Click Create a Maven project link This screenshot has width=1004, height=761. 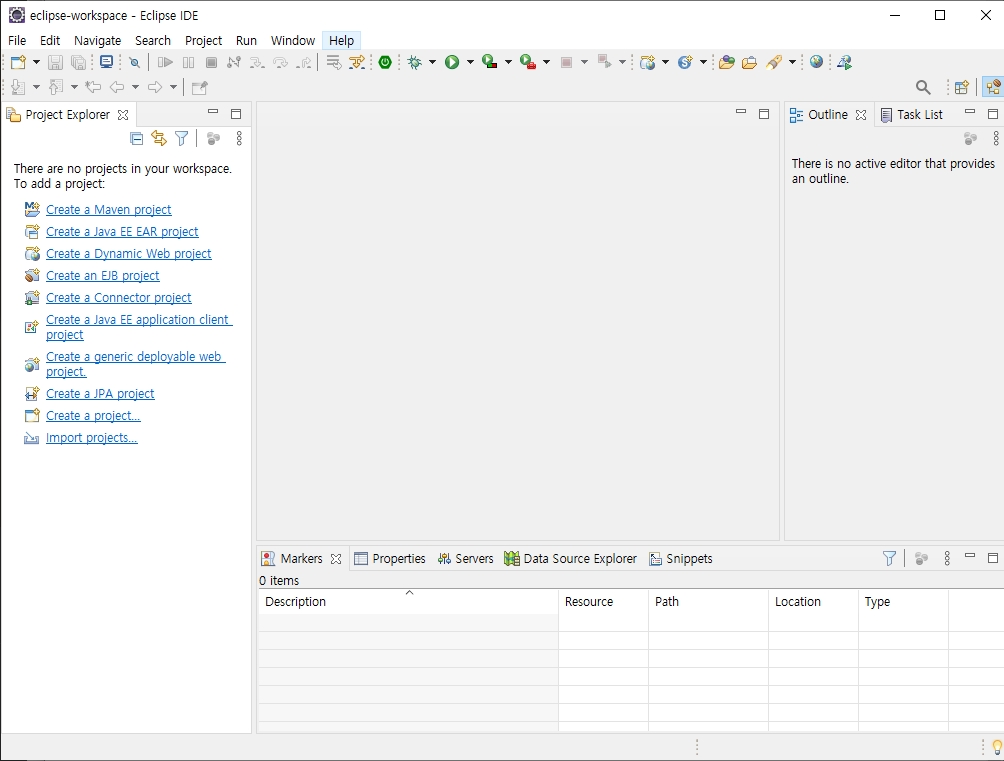[x=108, y=209]
